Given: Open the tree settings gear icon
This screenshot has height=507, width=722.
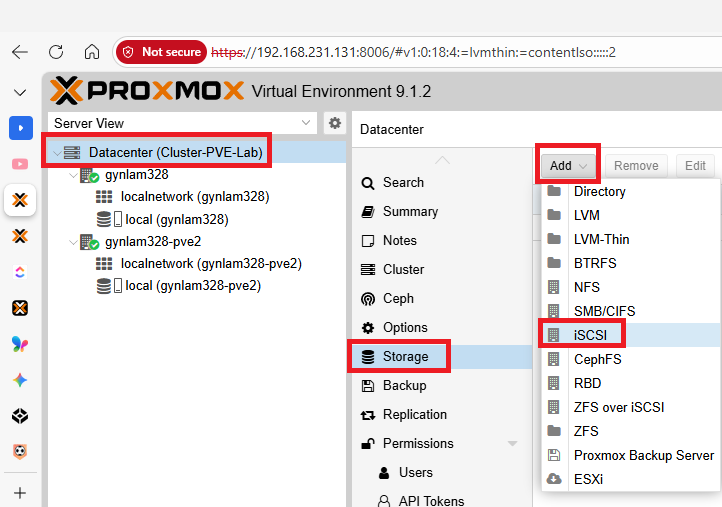Looking at the screenshot, I should click(335, 123).
